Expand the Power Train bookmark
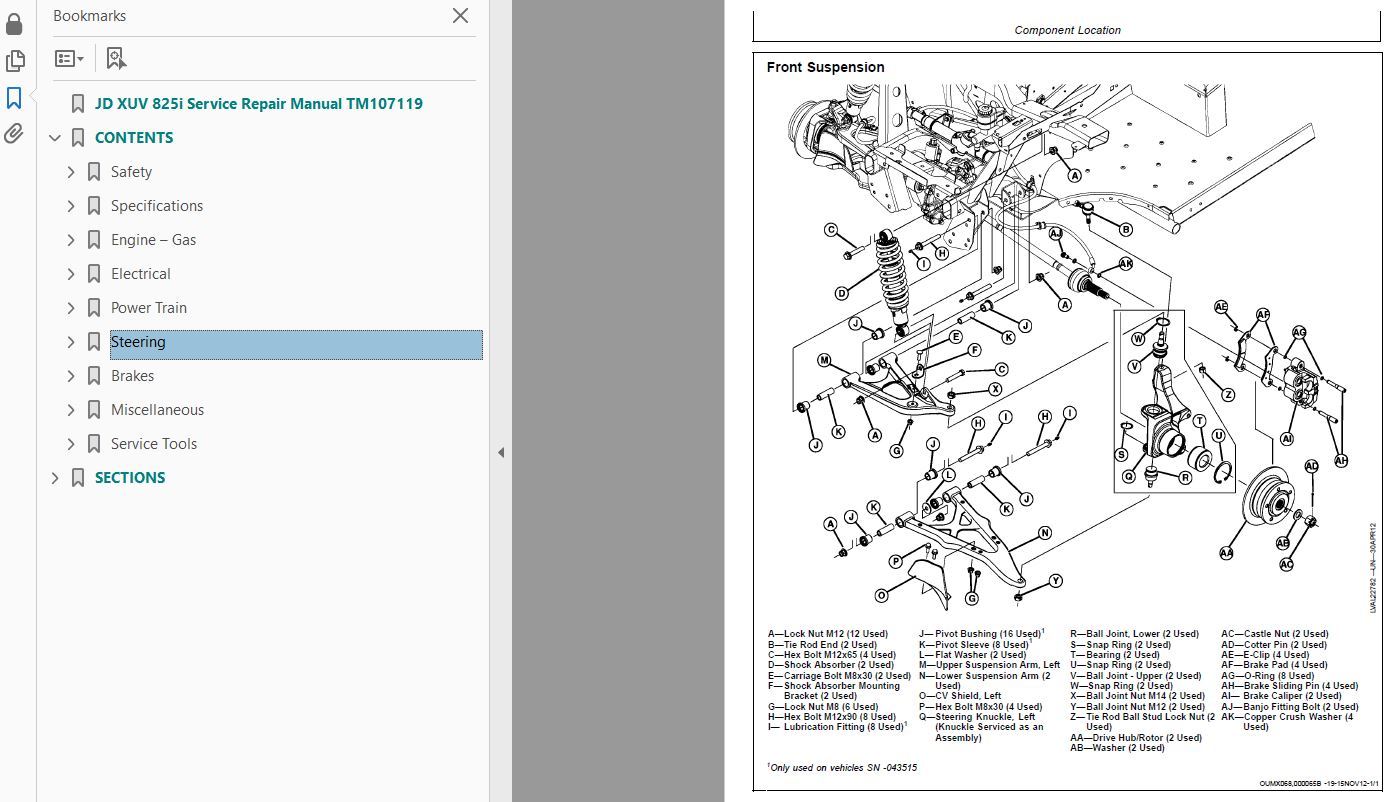The width and height of the screenshot is (1399, 802). pyautogui.click(x=71, y=308)
